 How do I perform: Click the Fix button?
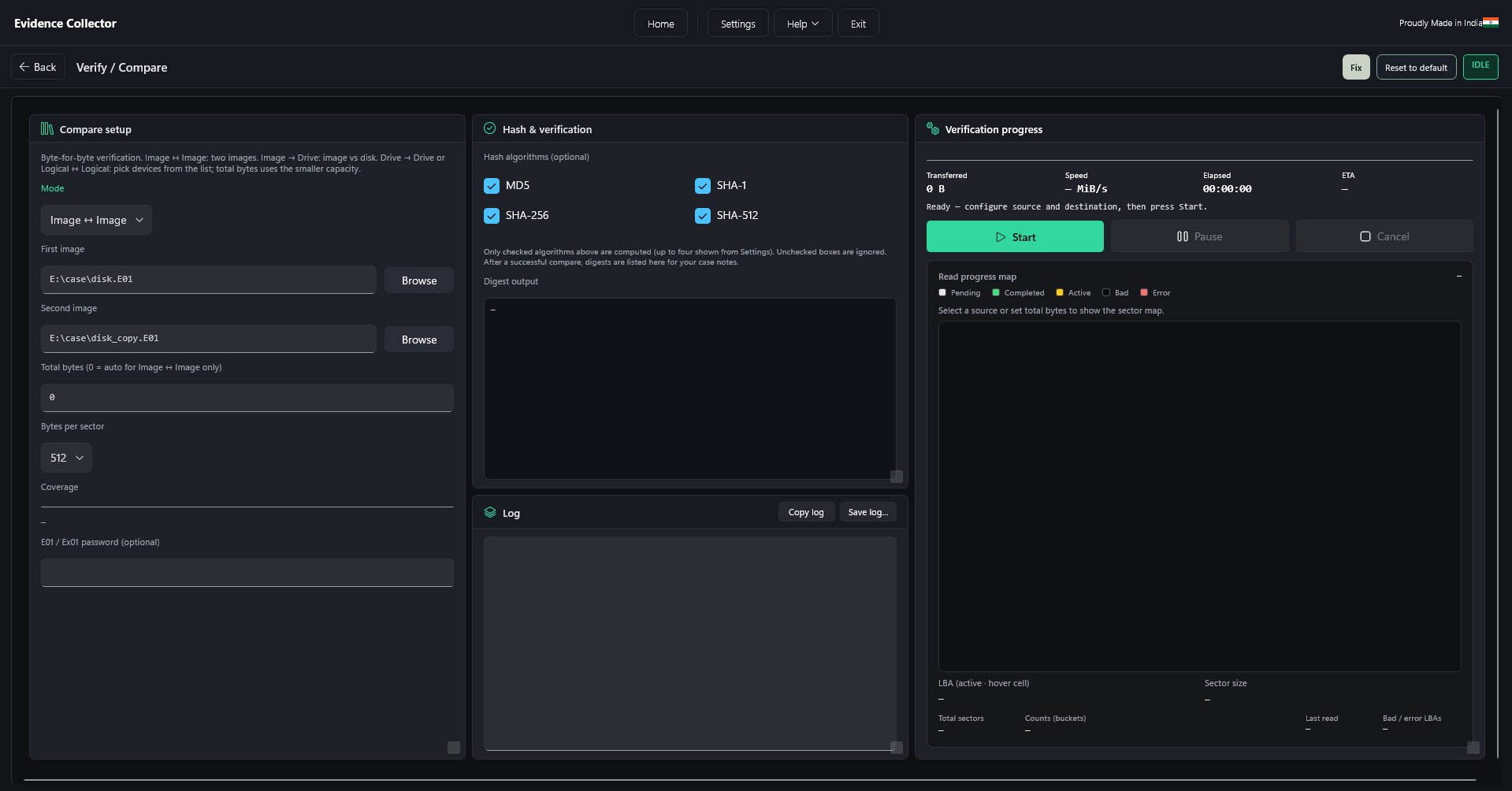(x=1356, y=67)
